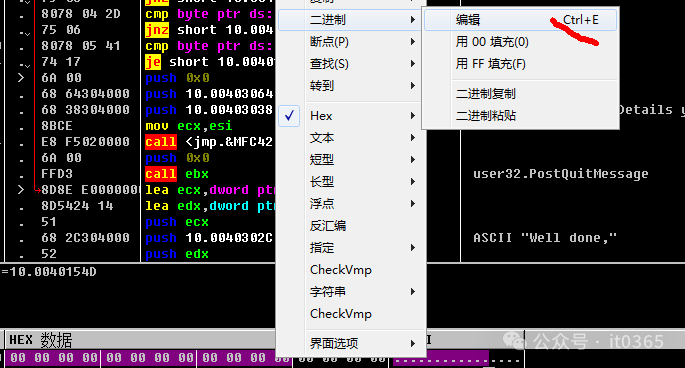Expand arrow beside 长型

click(x=413, y=181)
